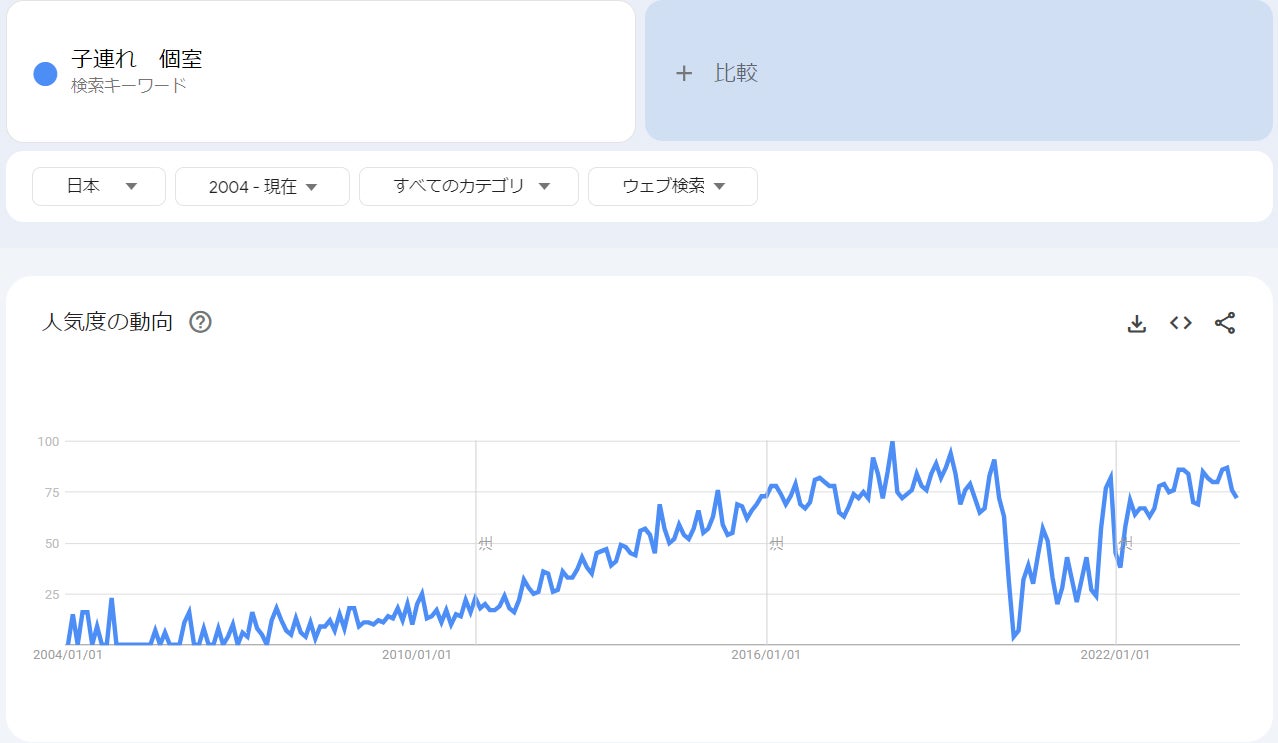1278x743 pixels.
Task: Edit the 子連れ 個室 search term
Action: 137,60
